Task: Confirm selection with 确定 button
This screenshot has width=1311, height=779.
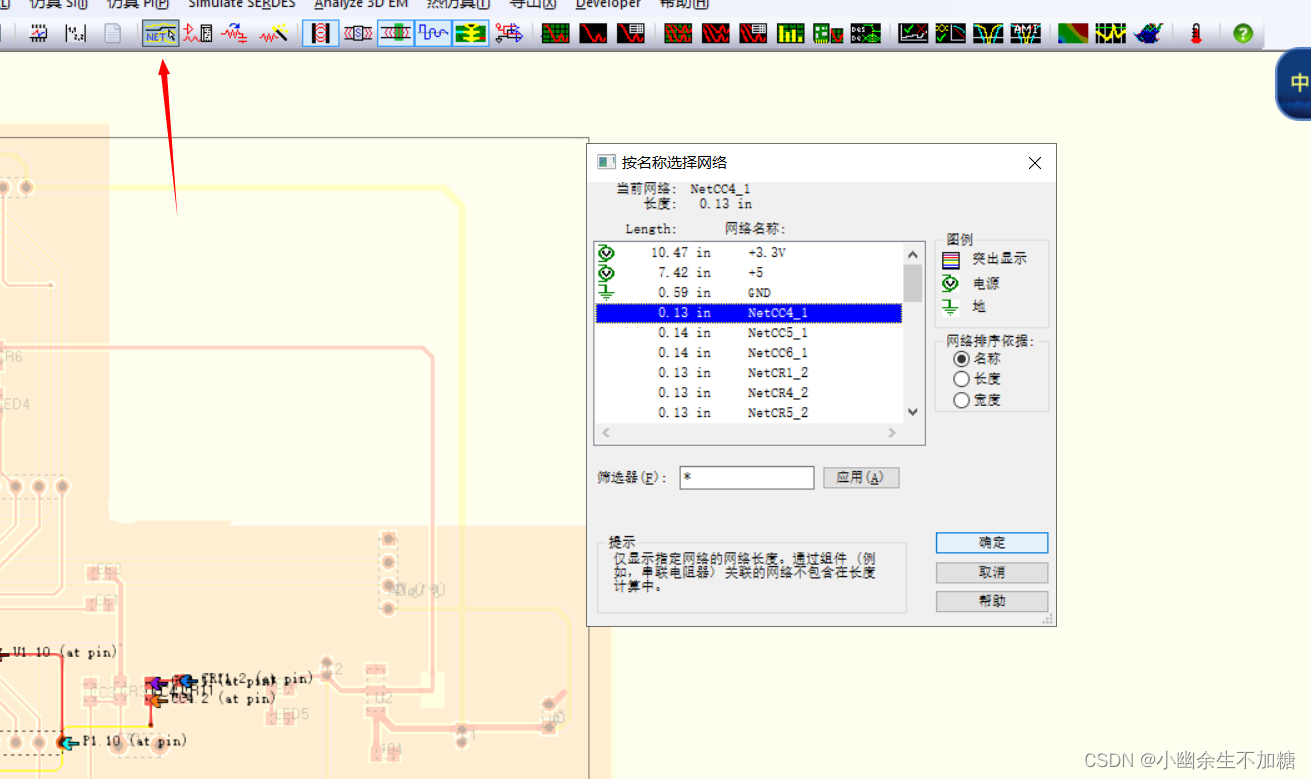Action: click(992, 542)
